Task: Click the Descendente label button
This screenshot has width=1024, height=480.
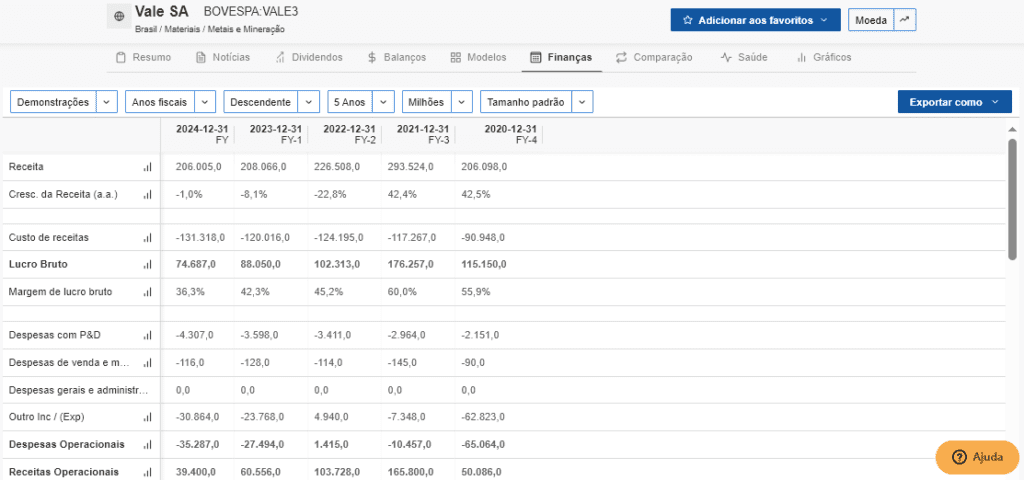Action: 261,102
